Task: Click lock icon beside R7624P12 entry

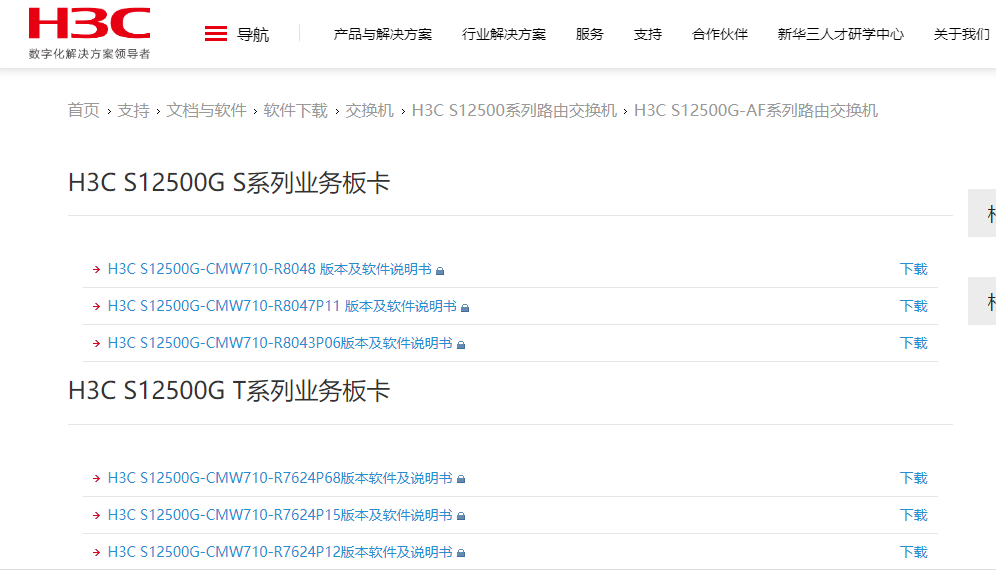Action: point(461,553)
